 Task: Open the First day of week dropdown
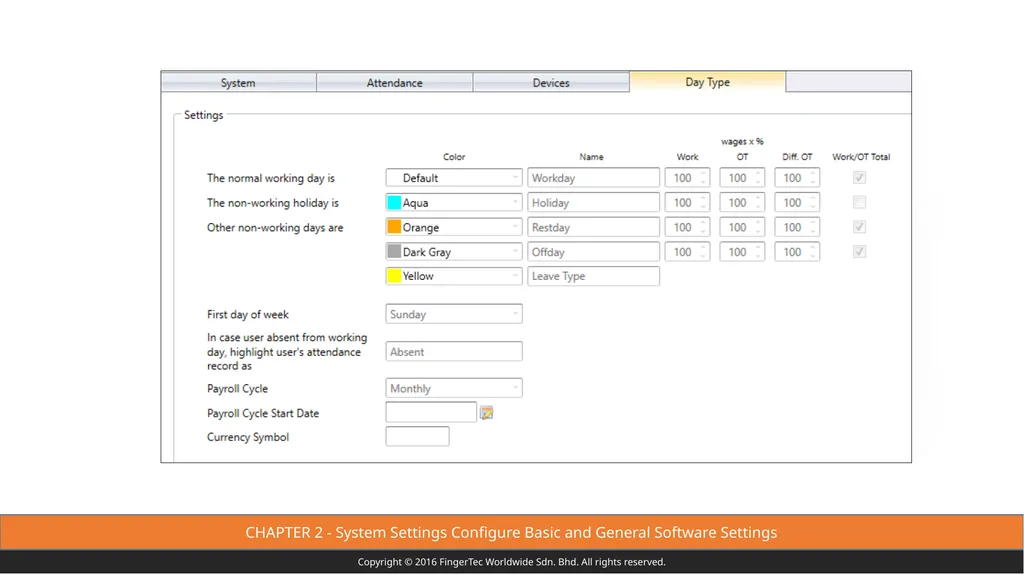(454, 314)
